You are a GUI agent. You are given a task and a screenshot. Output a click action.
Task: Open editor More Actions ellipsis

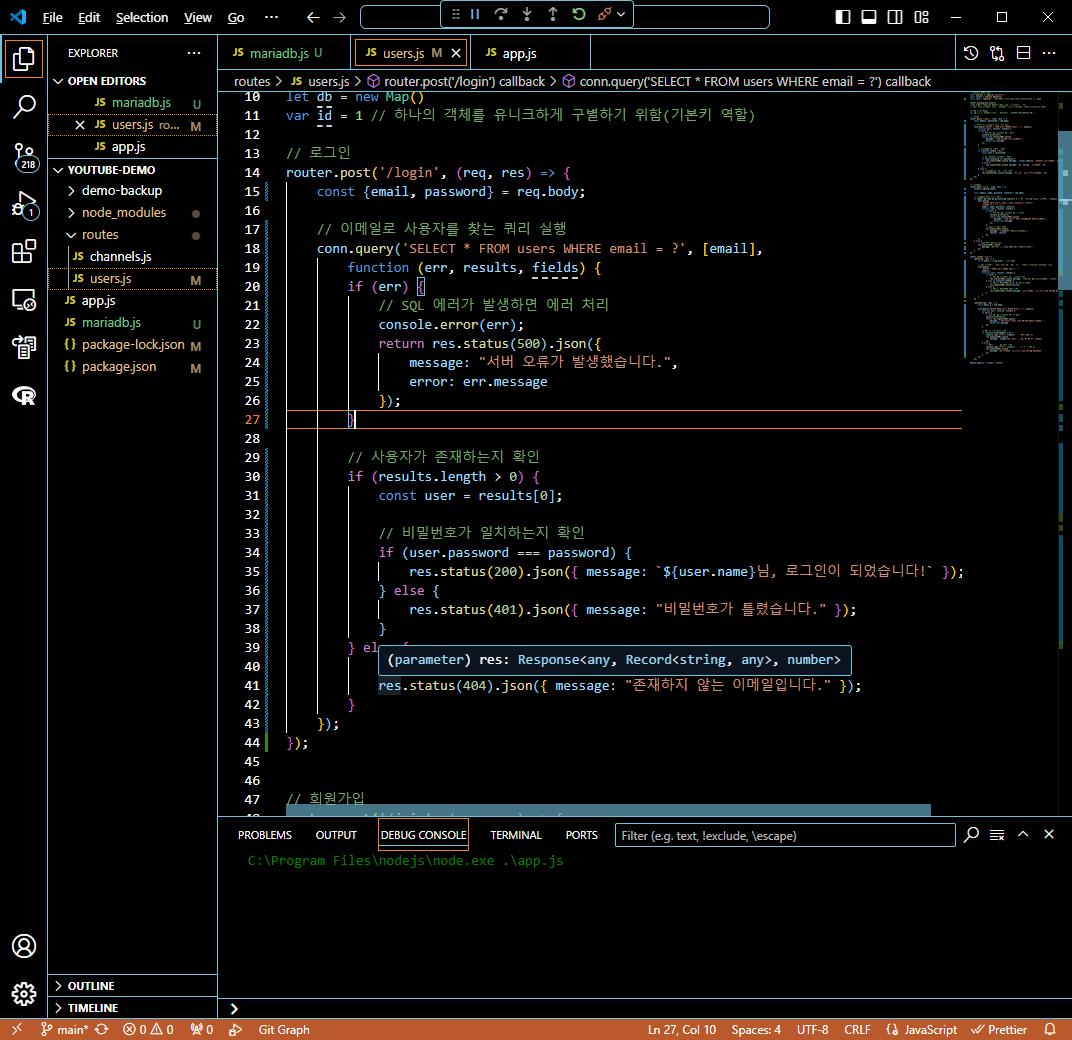click(x=1049, y=53)
